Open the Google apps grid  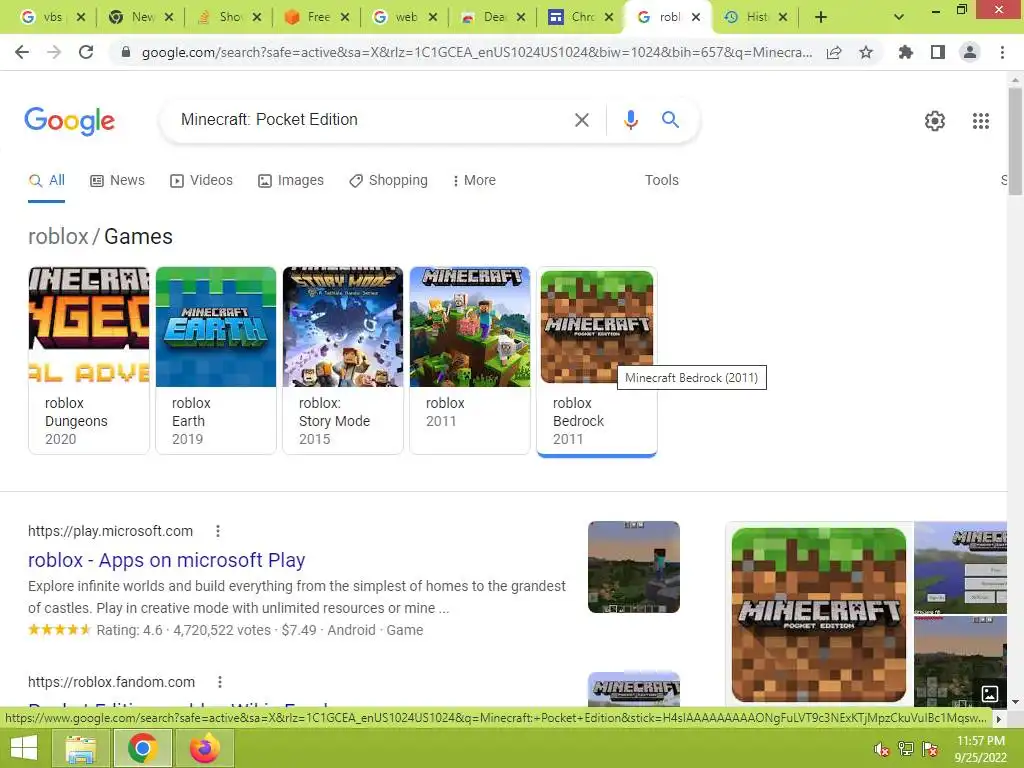981,121
